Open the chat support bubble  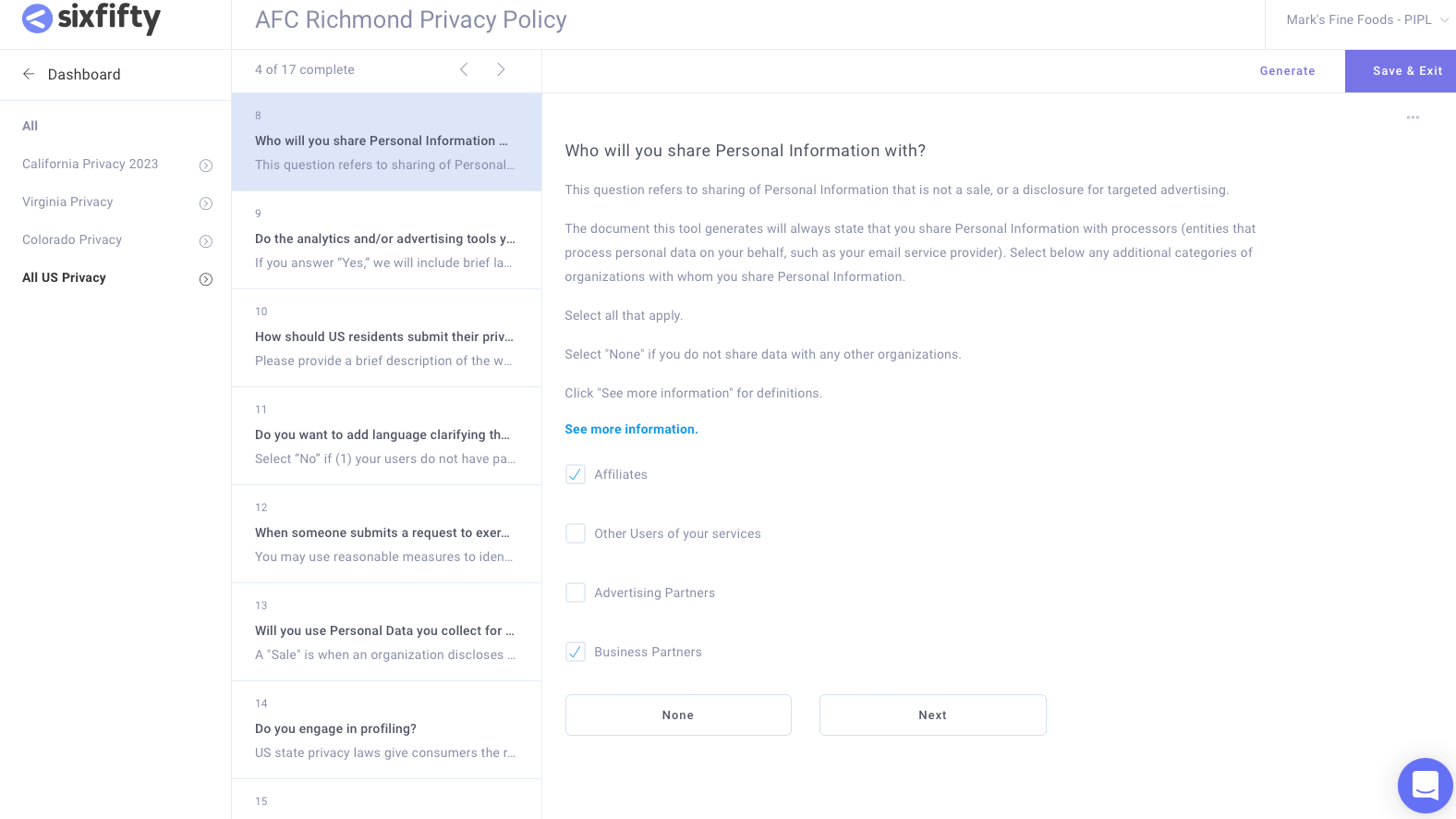coord(1425,786)
